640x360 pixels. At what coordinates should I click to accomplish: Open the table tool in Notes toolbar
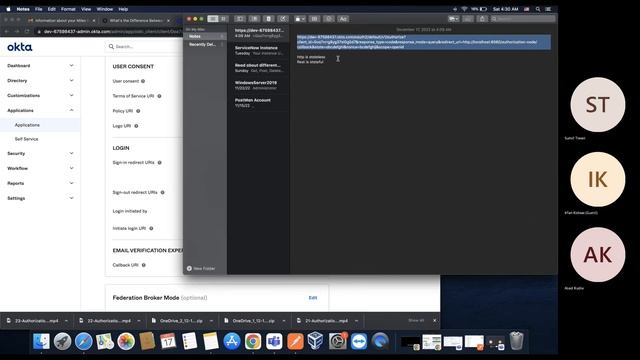[314, 19]
